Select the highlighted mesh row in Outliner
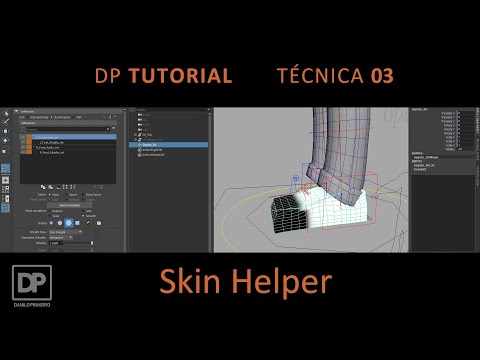The image size is (480, 360). coord(169,145)
